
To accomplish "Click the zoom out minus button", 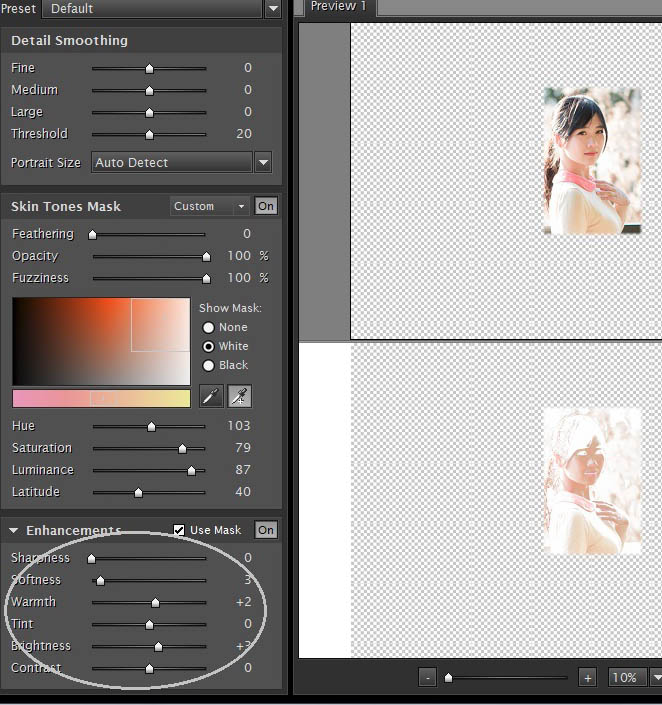I will click(428, 677).
